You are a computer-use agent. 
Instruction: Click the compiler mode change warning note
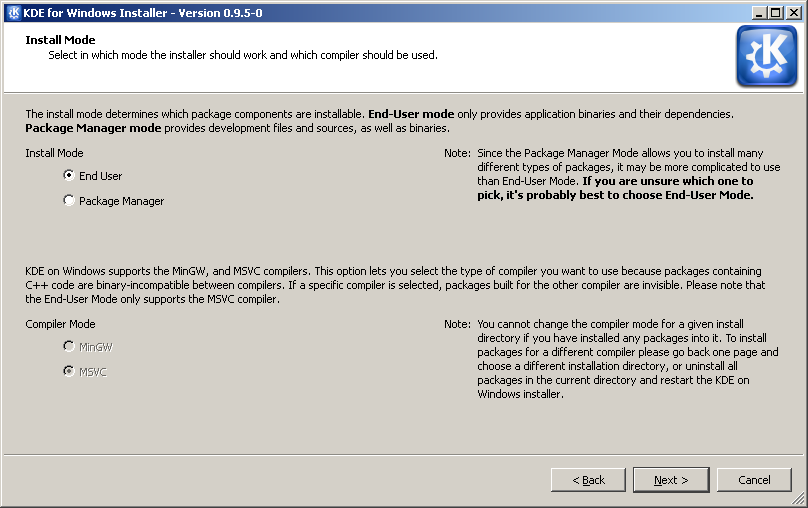(x=627, y=359)
